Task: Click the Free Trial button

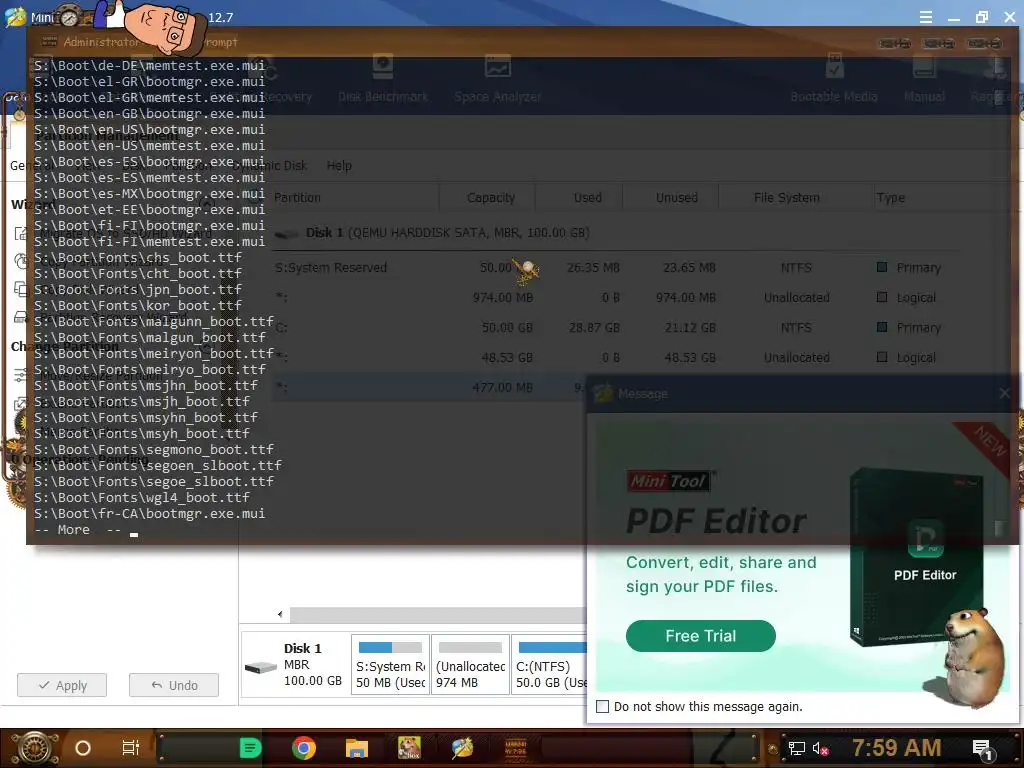Action: [701, 635]
